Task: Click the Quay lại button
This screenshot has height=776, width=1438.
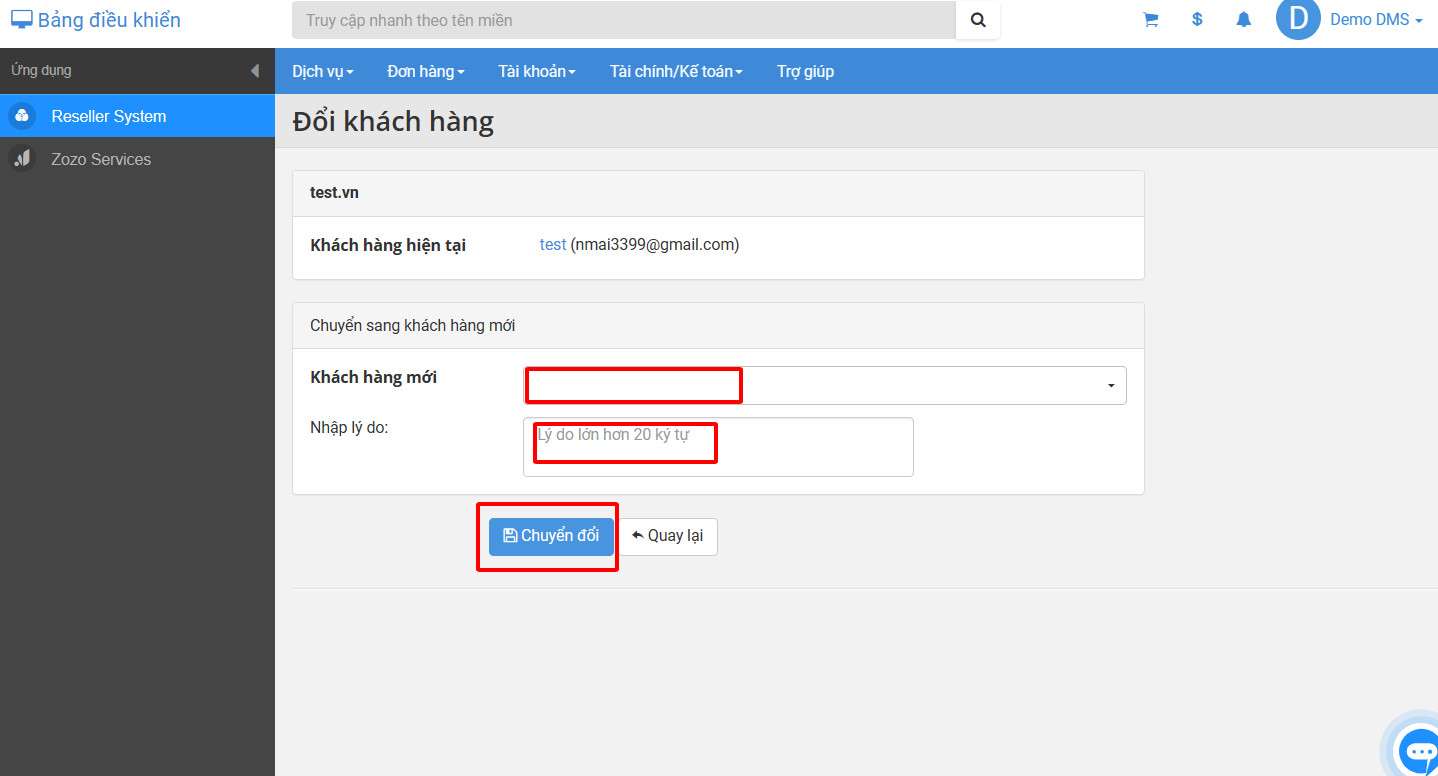Action: point(667,536)
